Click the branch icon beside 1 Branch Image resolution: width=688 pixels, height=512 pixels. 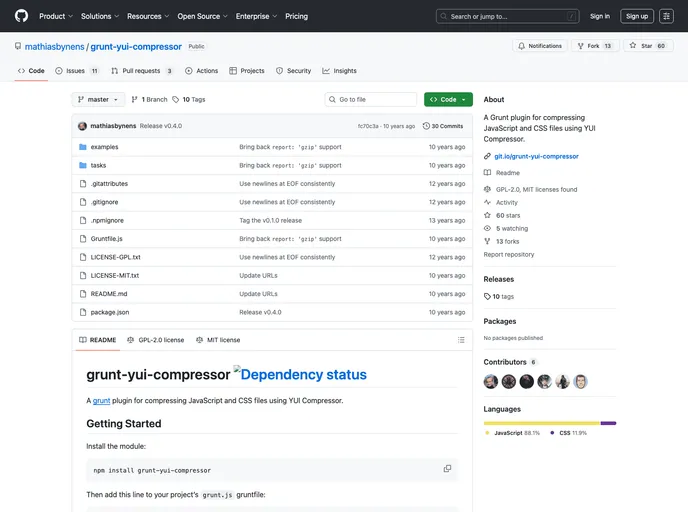pos(134,100)
